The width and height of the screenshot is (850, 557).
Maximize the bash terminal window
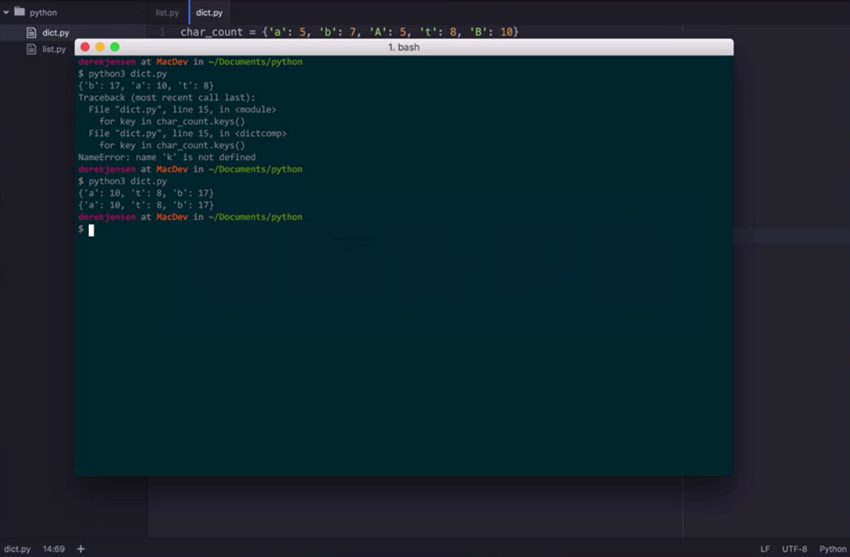tap(115, 47)
